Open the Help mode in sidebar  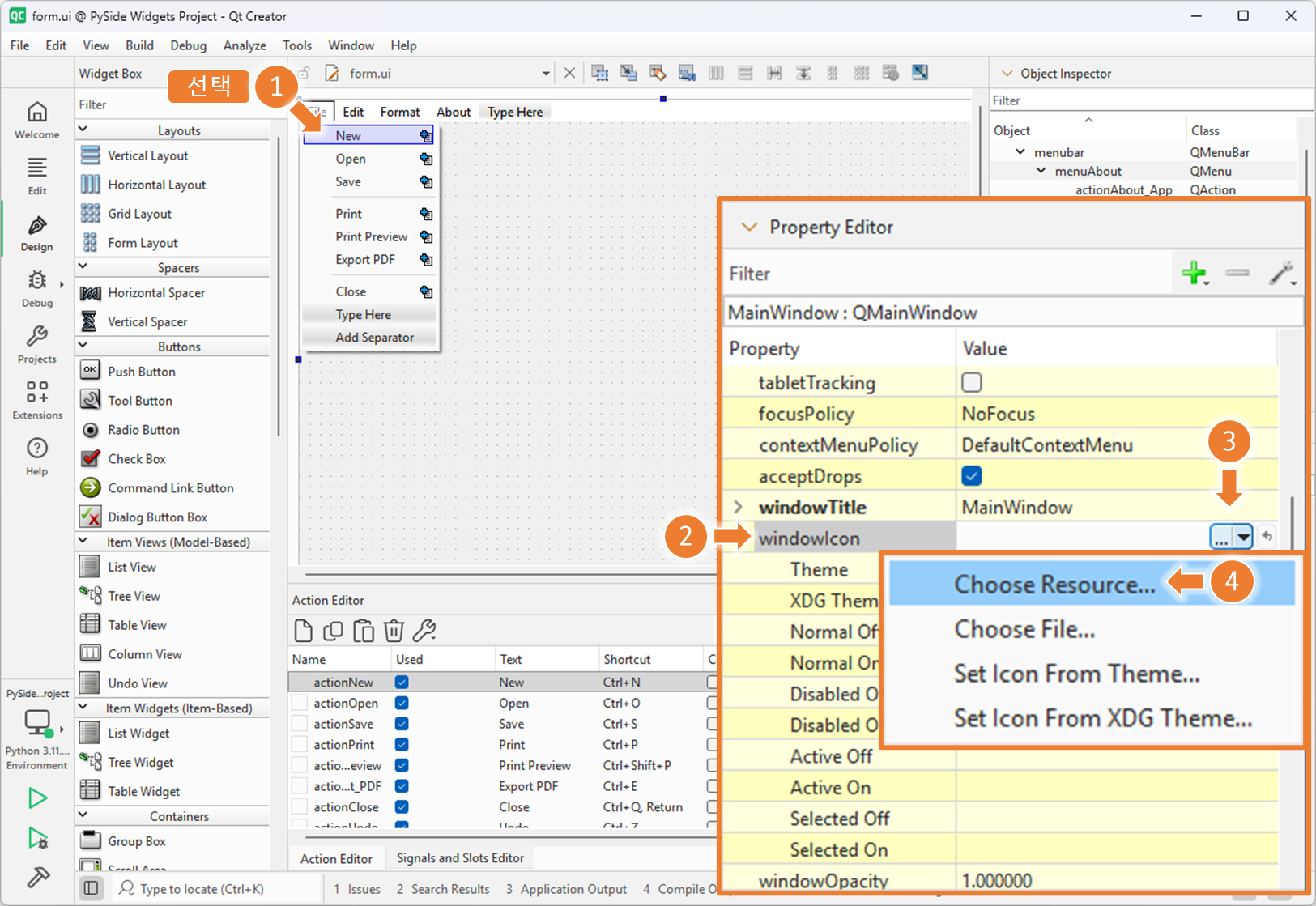pyautogui.click(x=36, y=456)
